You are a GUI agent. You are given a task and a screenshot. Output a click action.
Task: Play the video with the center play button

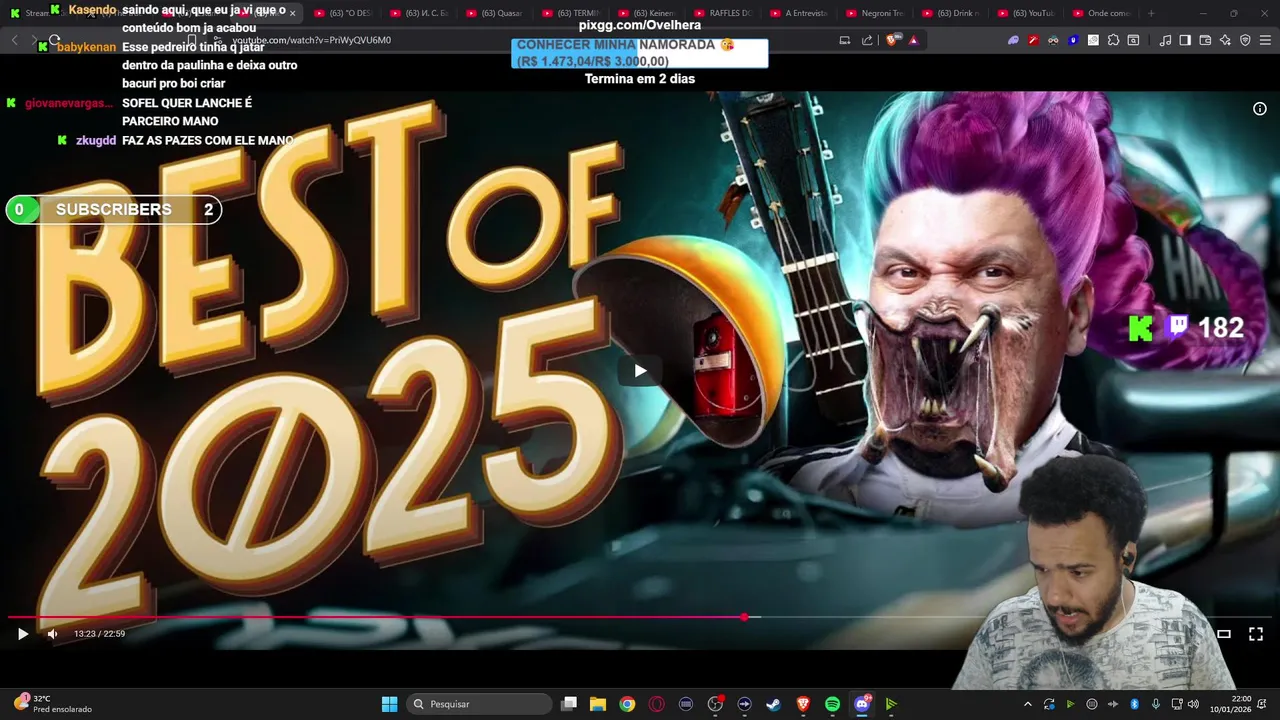(x=640, y=371)
